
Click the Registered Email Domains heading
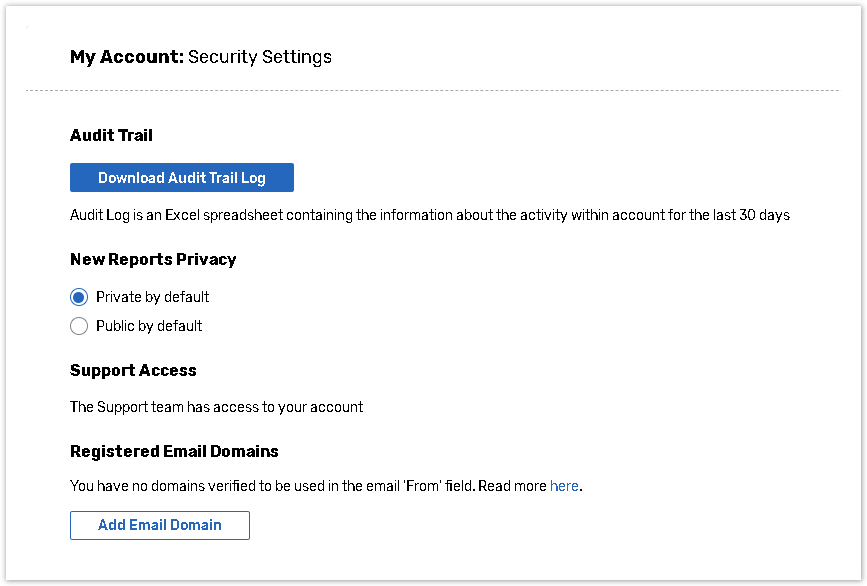click(174, 451)
